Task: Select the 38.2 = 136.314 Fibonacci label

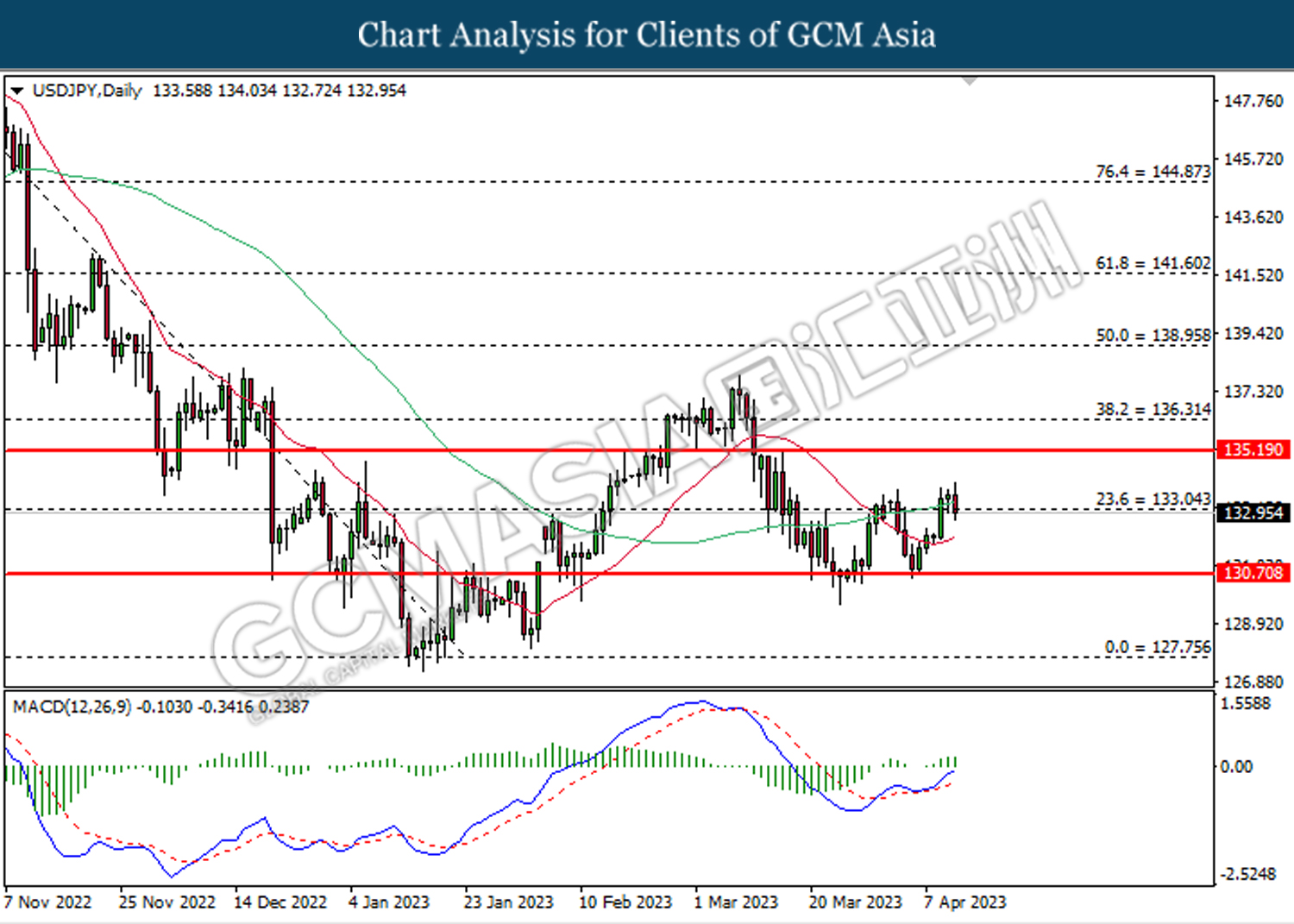Action: point(1153,409)
